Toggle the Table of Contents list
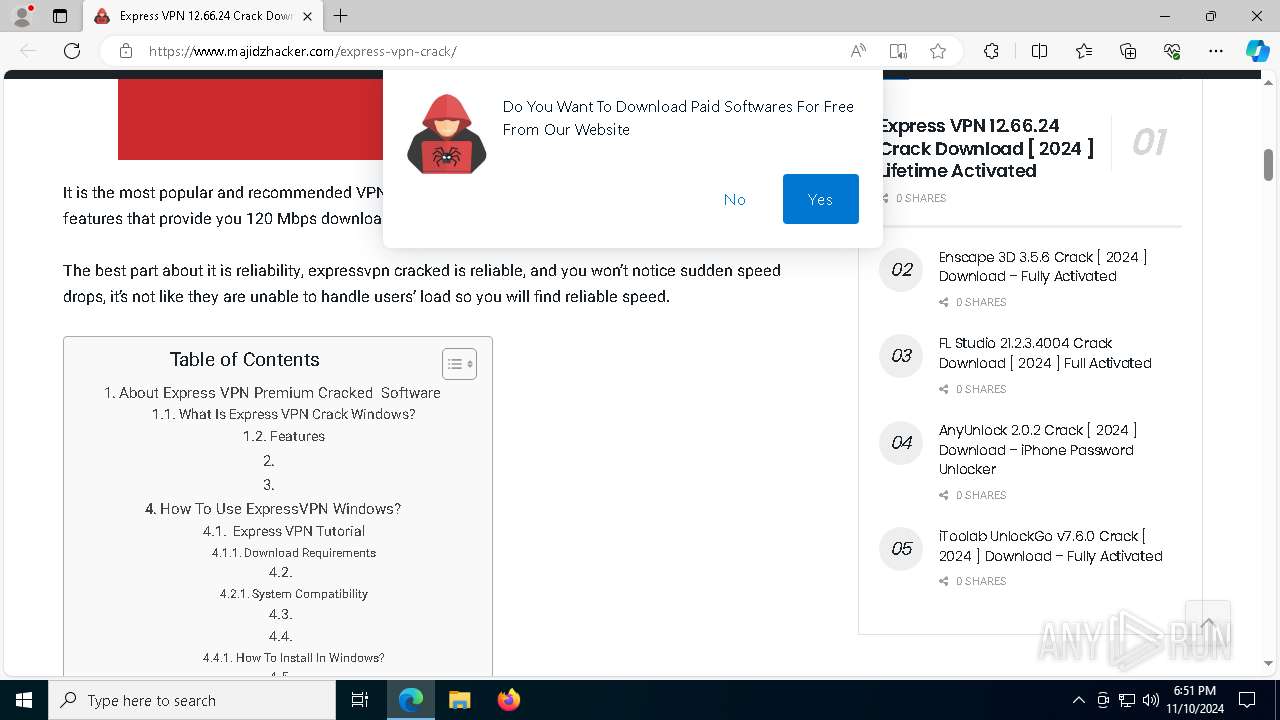 click(x=459, y=364)
